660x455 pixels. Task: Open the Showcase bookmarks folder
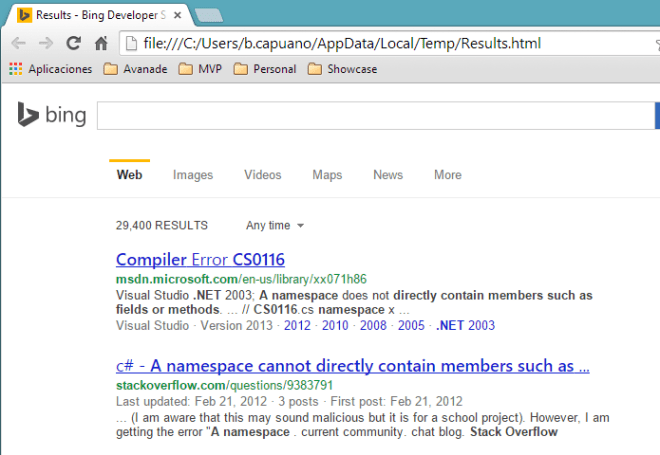tap(342, 69)
